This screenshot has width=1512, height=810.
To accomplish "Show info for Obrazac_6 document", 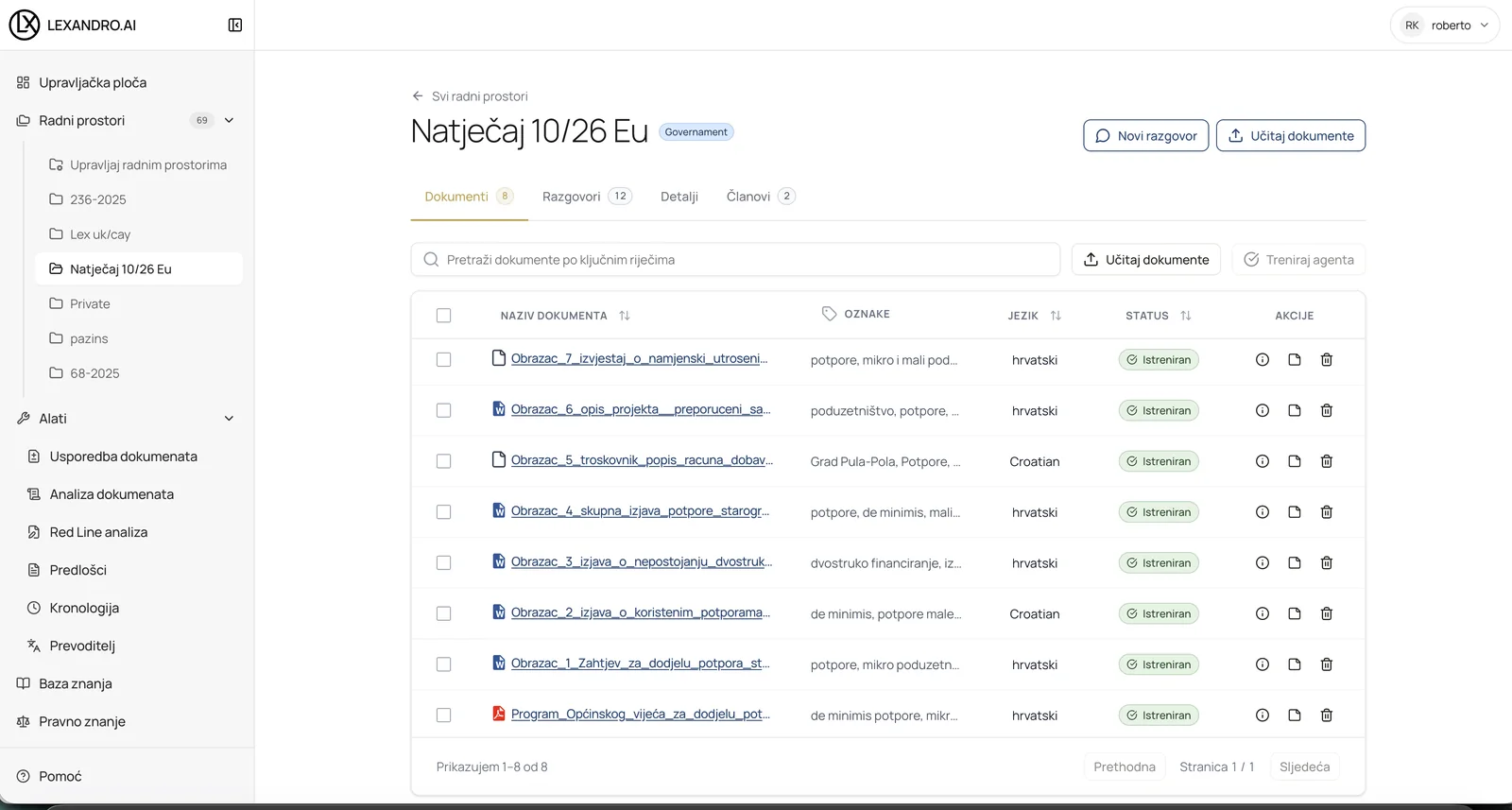I will [x=1263, y=410].
